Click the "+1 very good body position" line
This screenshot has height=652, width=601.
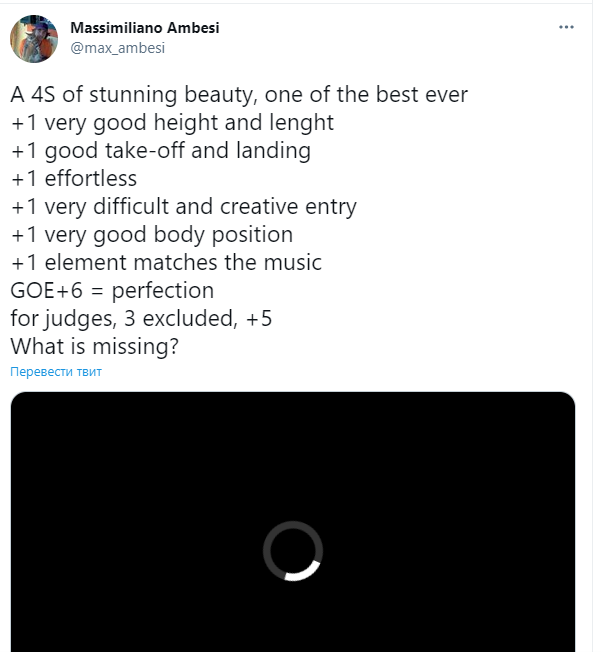click(152, 235)
